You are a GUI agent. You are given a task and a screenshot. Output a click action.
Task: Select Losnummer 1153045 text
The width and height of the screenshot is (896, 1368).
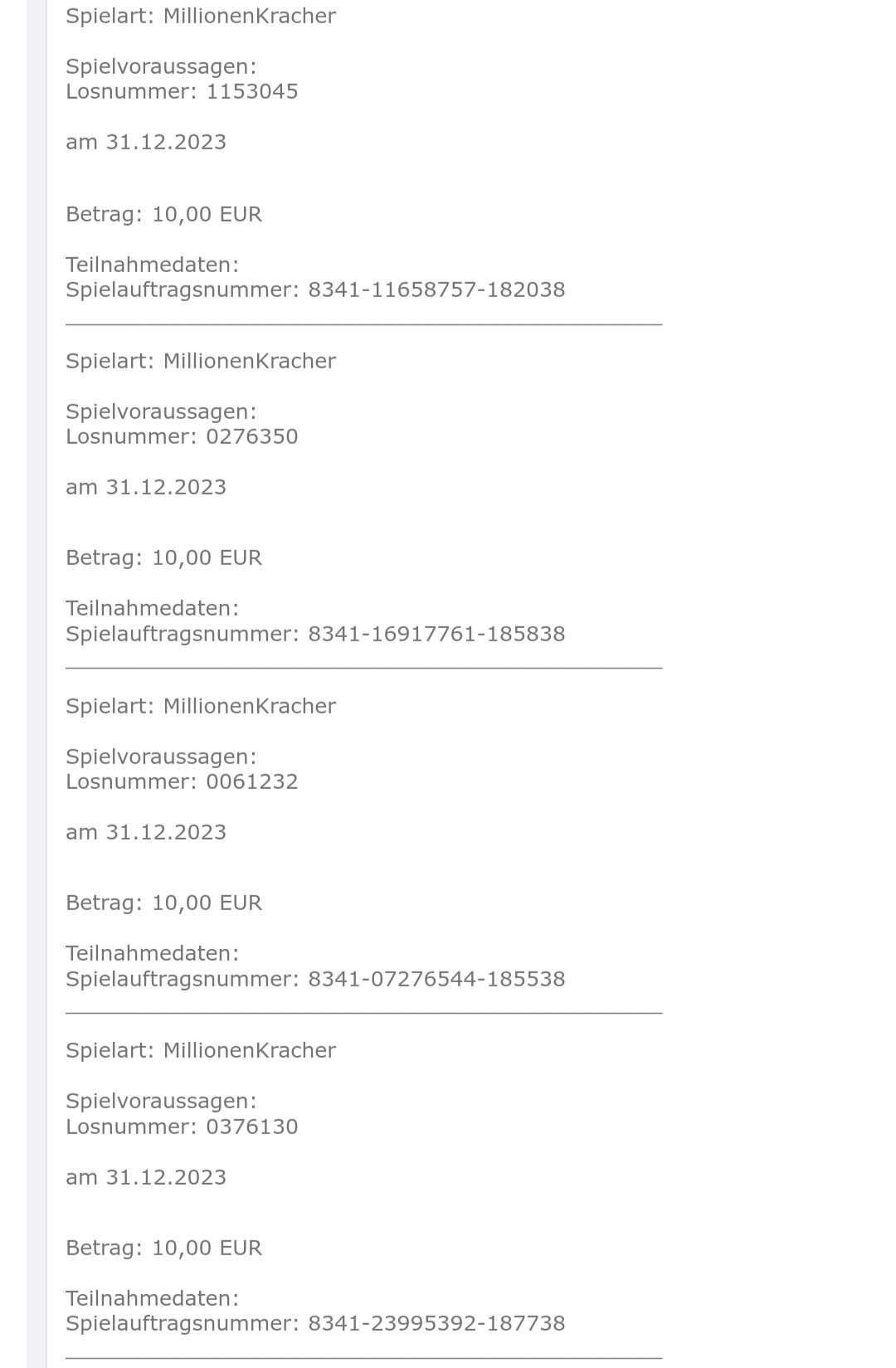coord(182,91)
